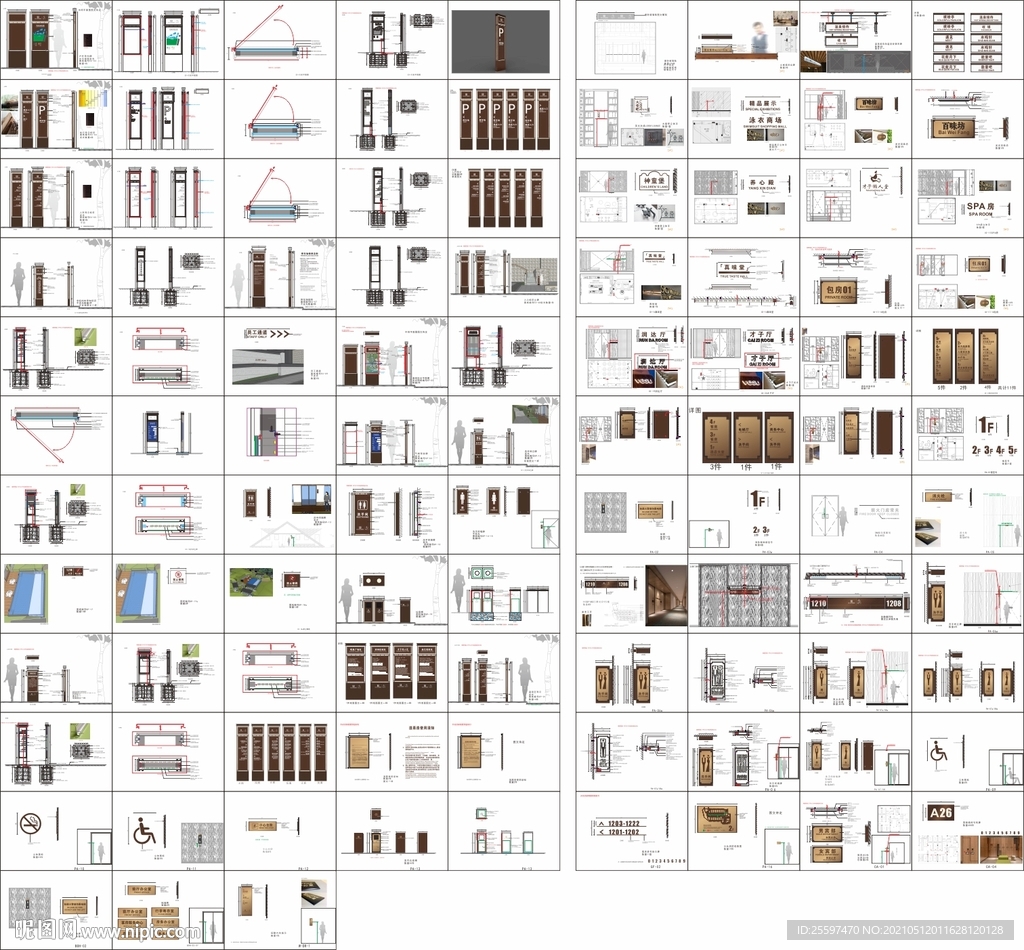Image resolution: width=1024 pixels, height=950 pixels.
Task: Select the sheet with twelve small brown name plates
Action: point(968,40)
